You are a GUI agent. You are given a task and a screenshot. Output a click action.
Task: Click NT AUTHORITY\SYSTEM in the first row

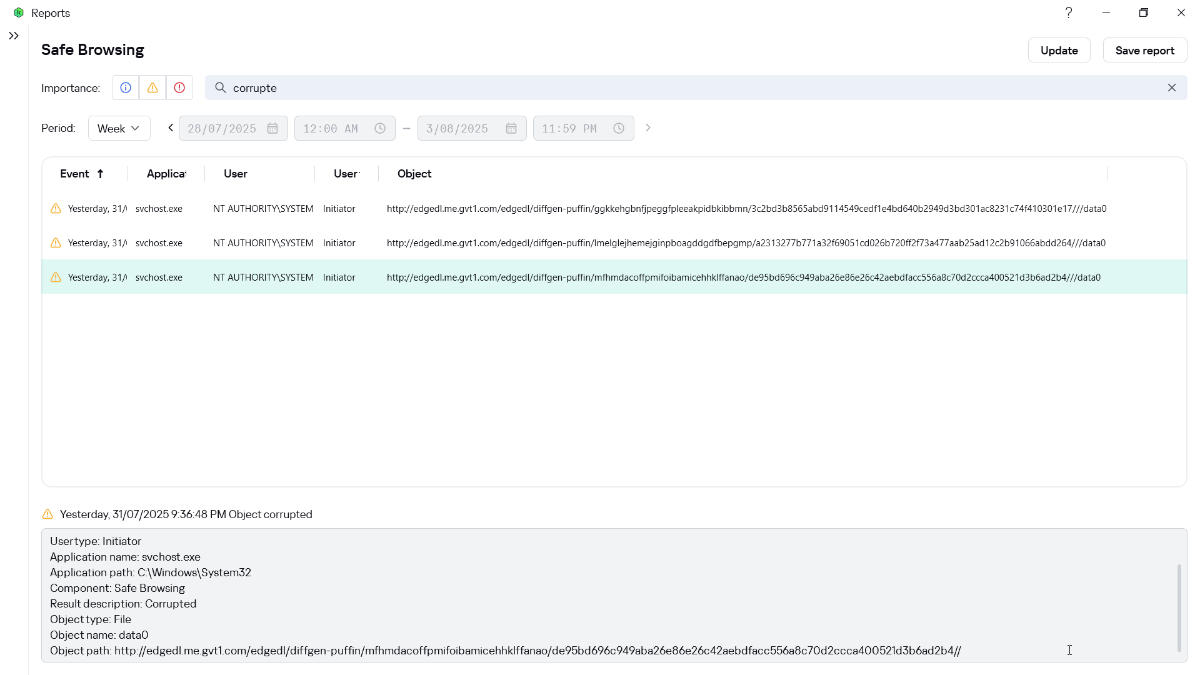pyautogui.click(x=263, y=209)
